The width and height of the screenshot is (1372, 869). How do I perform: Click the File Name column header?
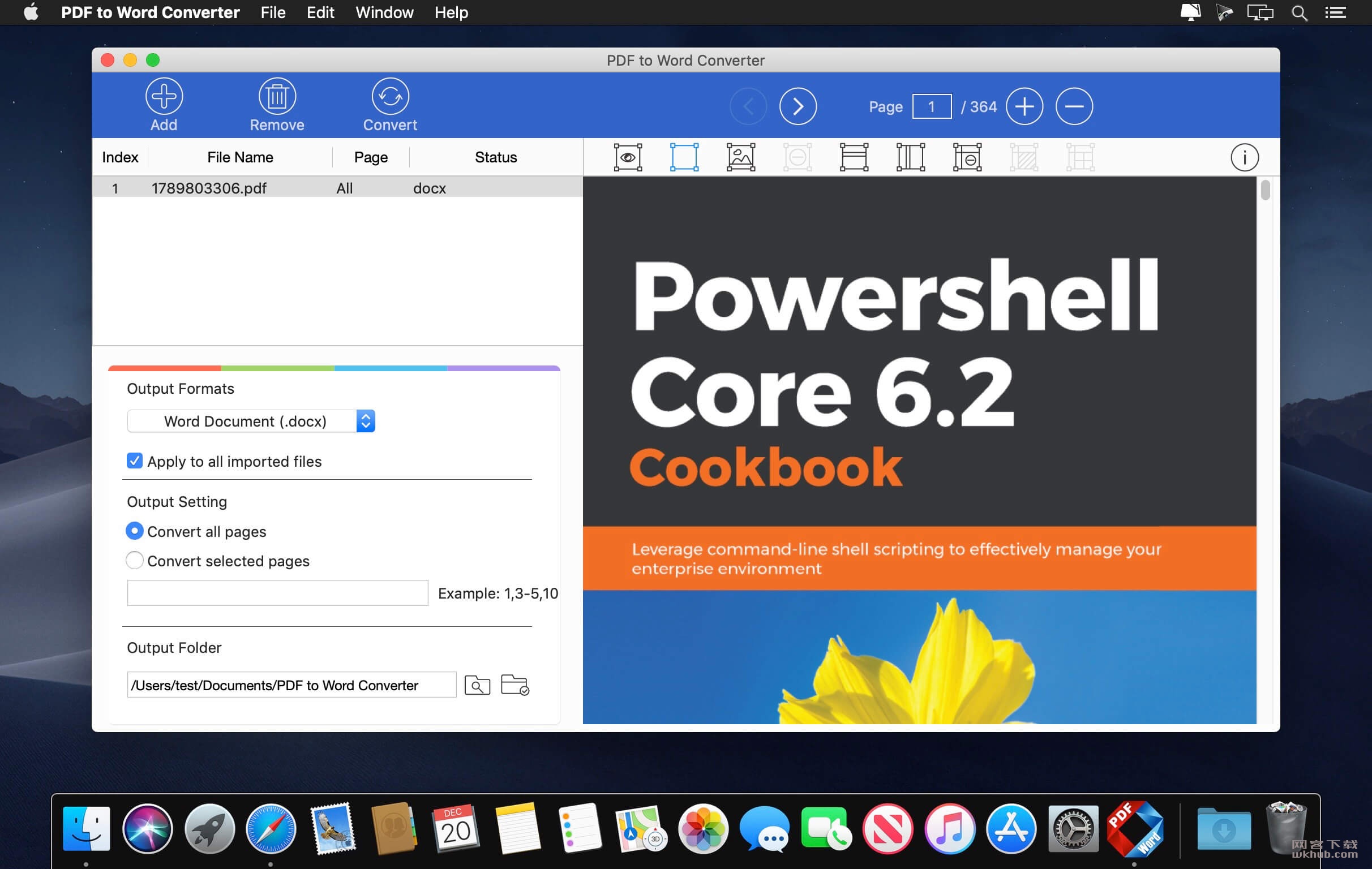coord(240,157)
